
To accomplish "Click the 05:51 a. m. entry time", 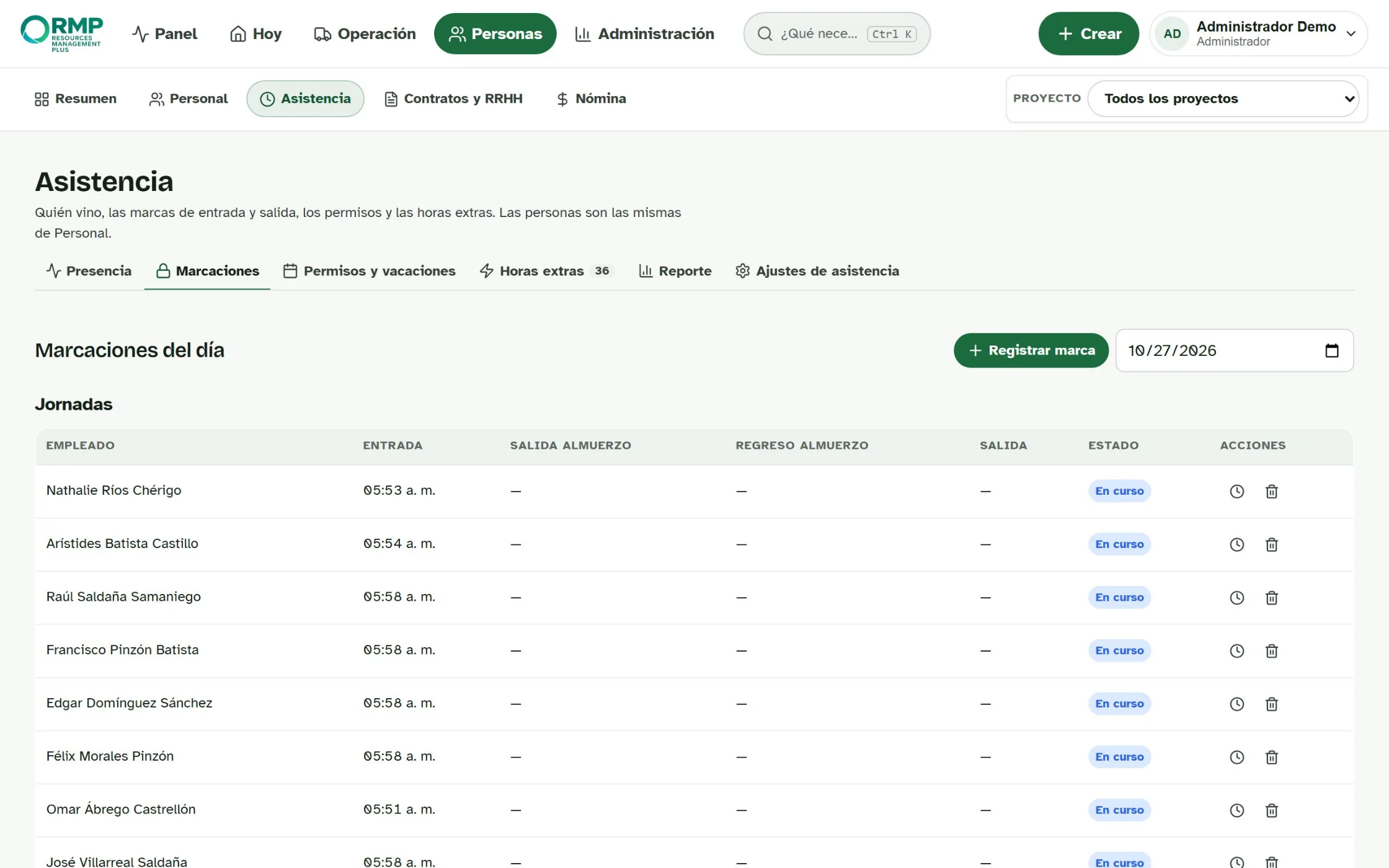I will [x=399, y=809].
